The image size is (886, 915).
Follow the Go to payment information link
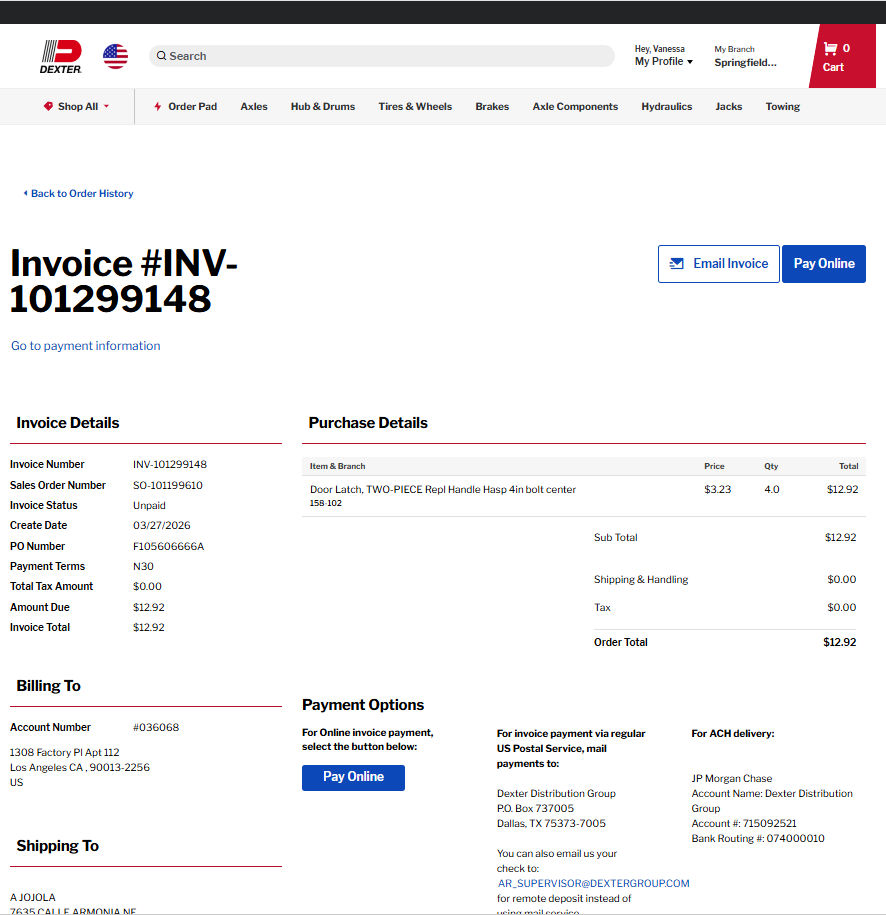[86, 345]
